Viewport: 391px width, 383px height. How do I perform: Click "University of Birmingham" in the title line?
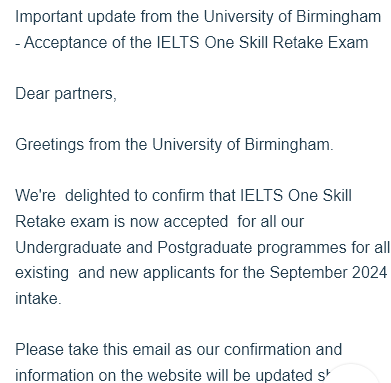292,17
